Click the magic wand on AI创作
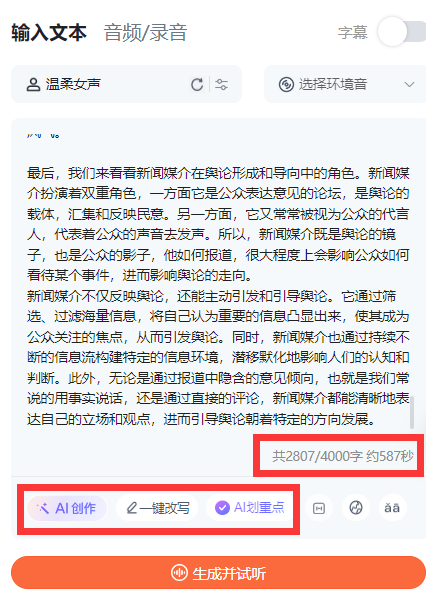The height and width of the screenshot is (595, 426). (x=42, y=508)
